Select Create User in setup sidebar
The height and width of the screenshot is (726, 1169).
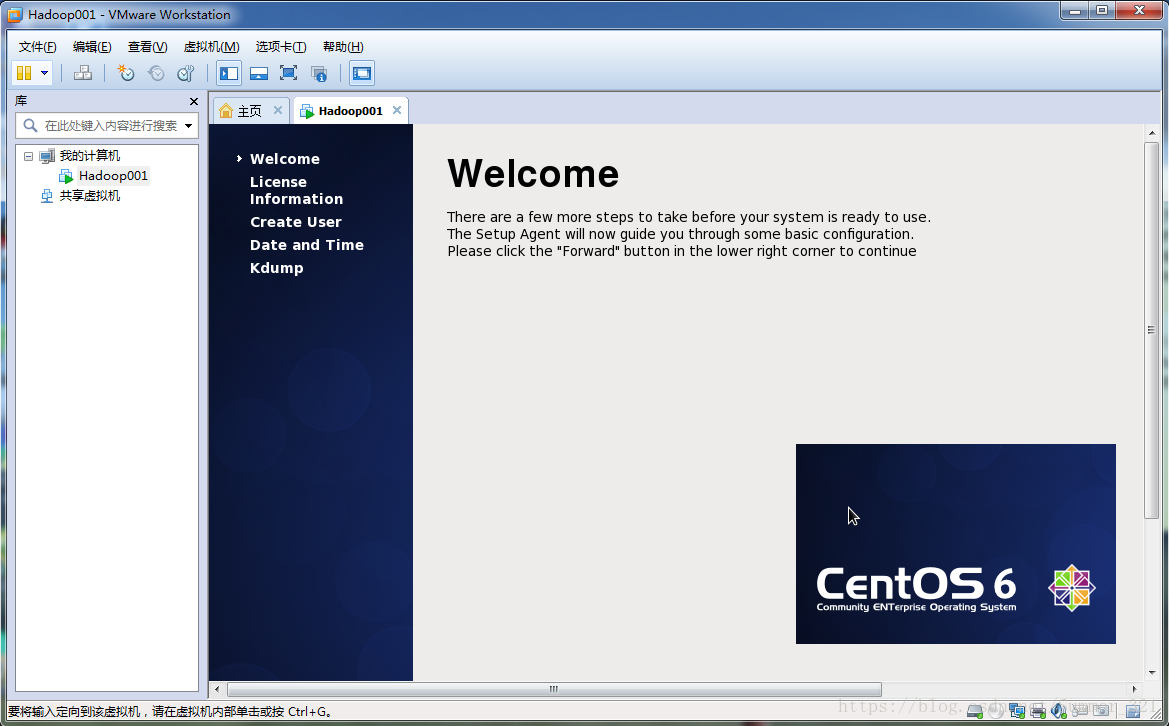pyautogui.click(x=296, y=222)
